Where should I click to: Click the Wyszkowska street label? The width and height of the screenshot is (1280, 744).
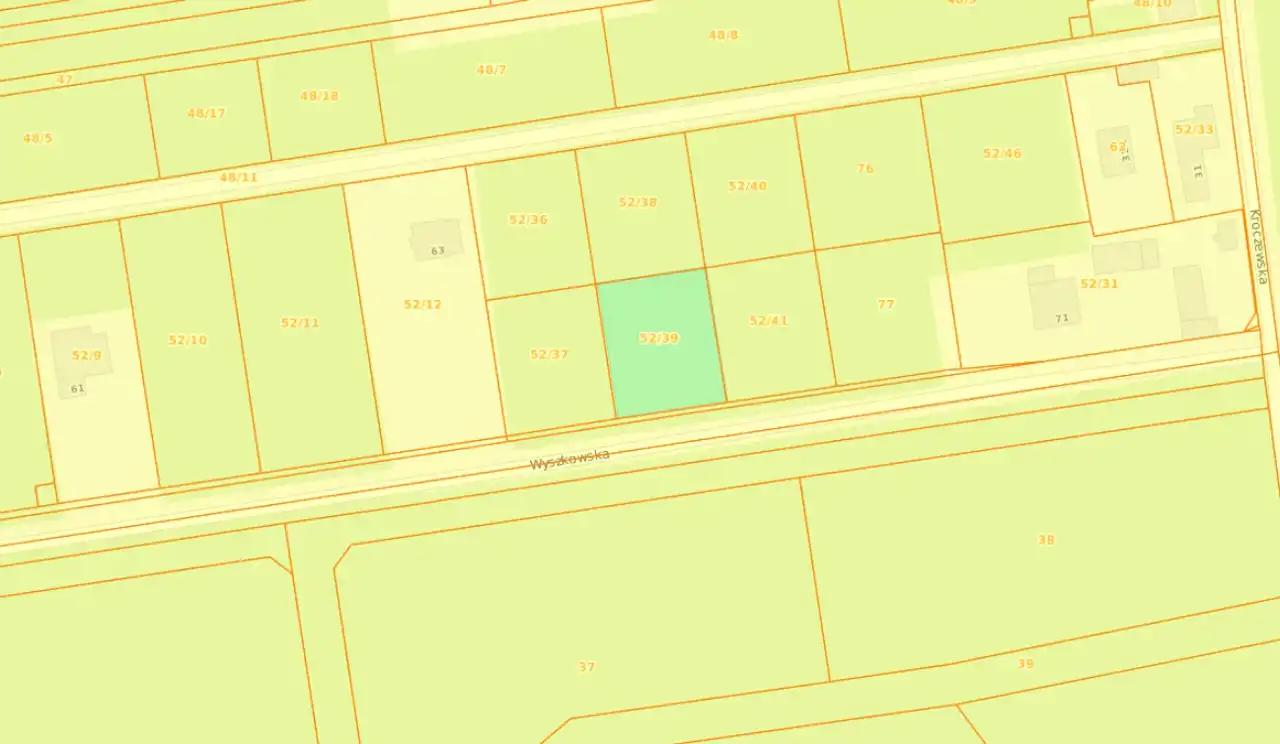569,460
